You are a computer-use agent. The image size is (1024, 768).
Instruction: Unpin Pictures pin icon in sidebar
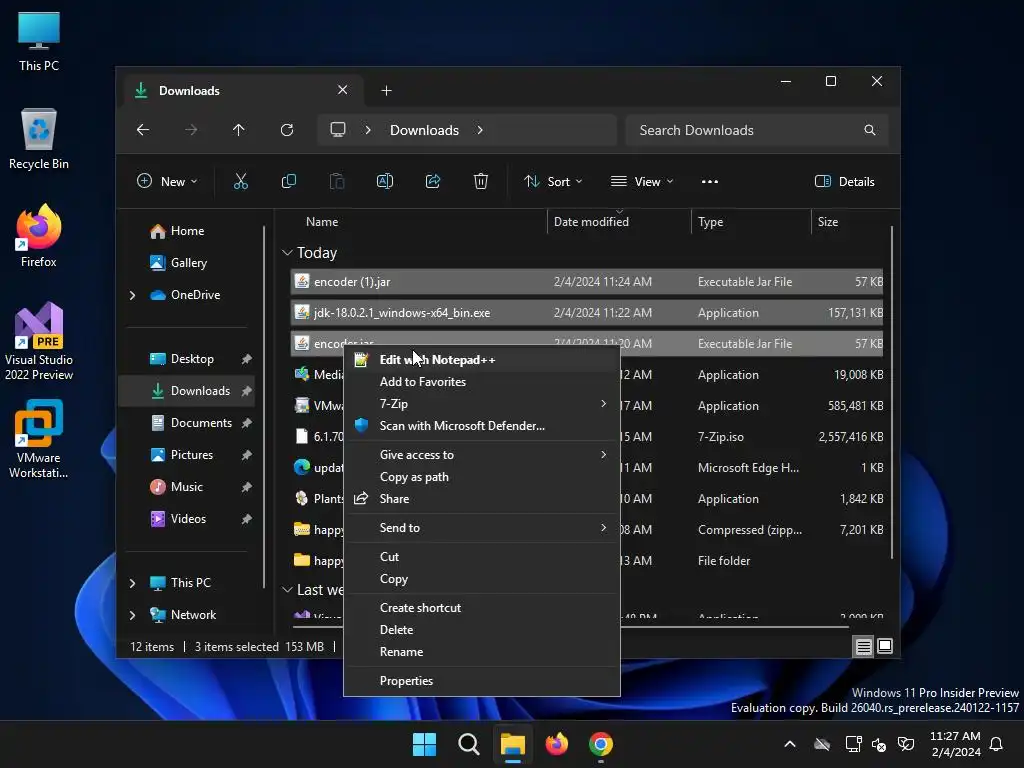(x=246, y=455)
